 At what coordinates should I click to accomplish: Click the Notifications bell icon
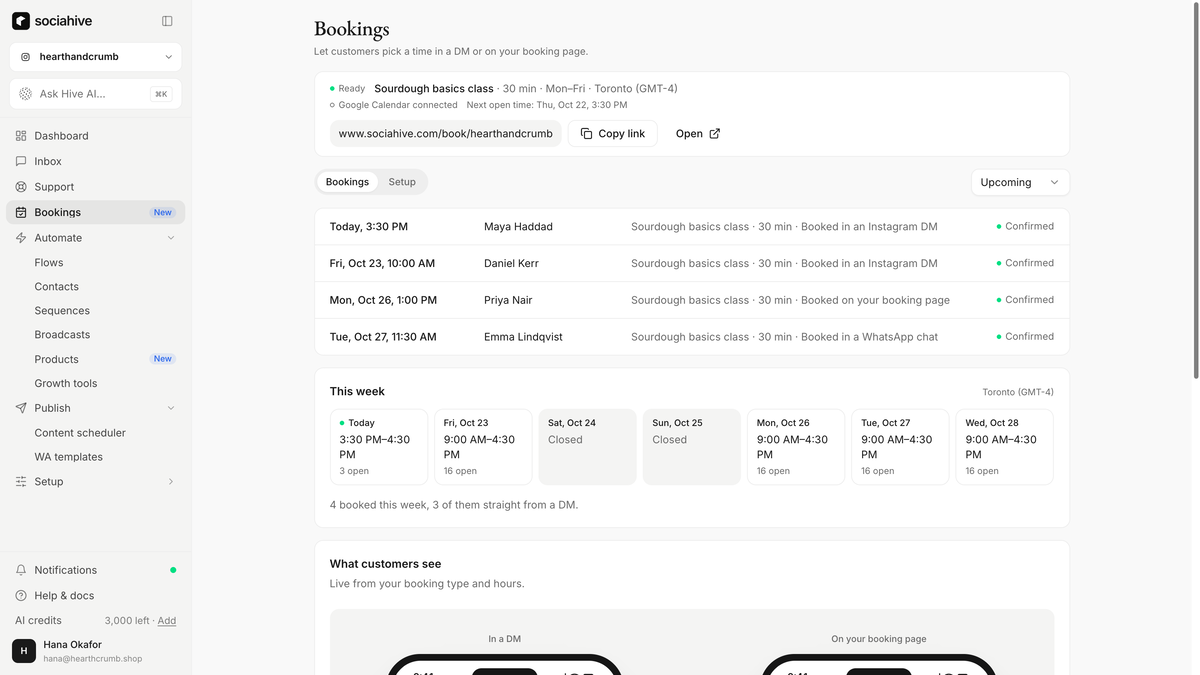pos(21,570)
